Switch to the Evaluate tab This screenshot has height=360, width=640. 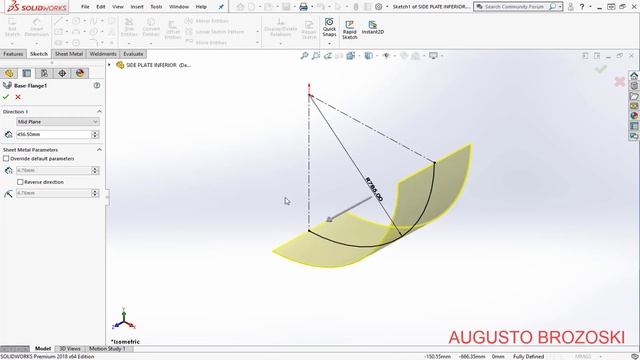133,54
